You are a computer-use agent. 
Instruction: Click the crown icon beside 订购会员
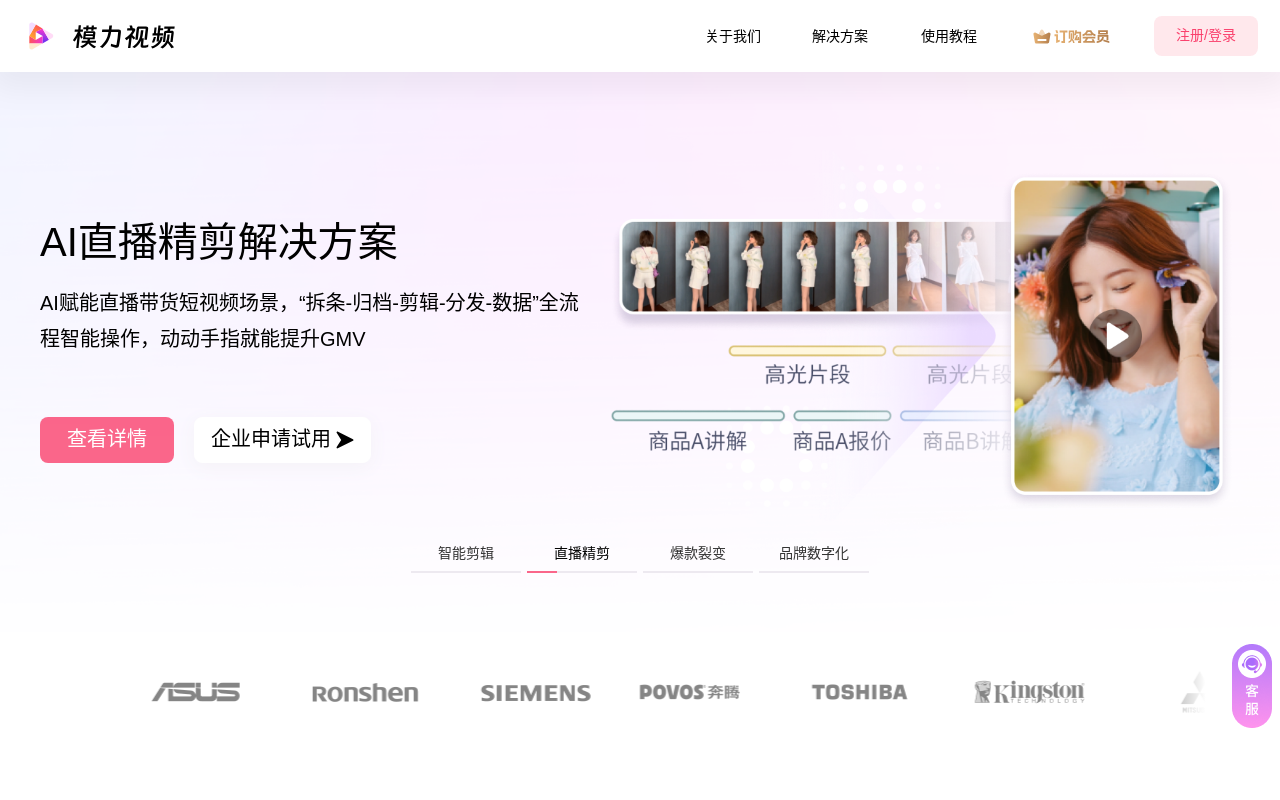(x=1042, y=37)
